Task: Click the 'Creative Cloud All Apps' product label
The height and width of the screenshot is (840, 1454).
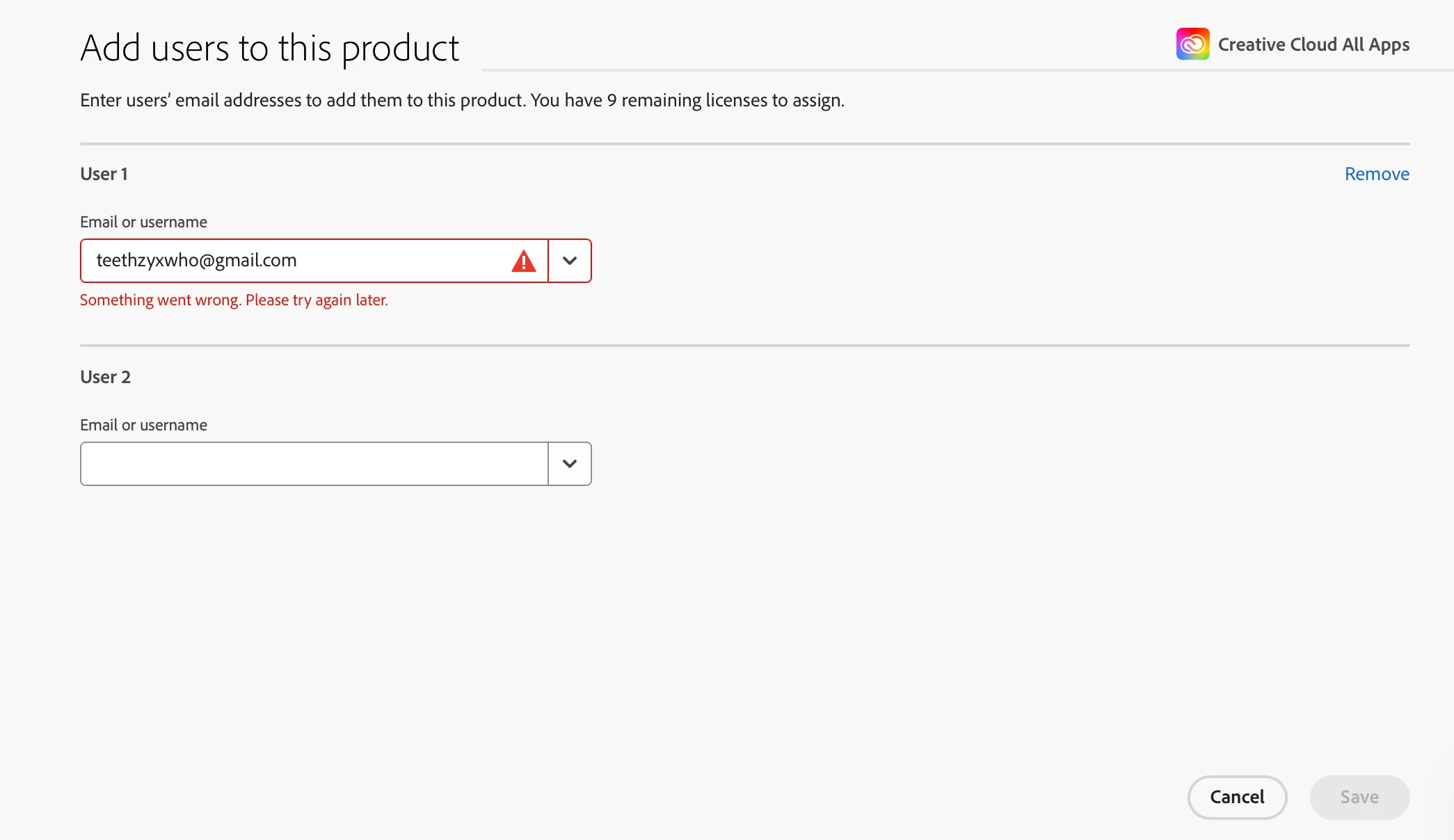Action: pyautogui.click(x=1313, y=45)
